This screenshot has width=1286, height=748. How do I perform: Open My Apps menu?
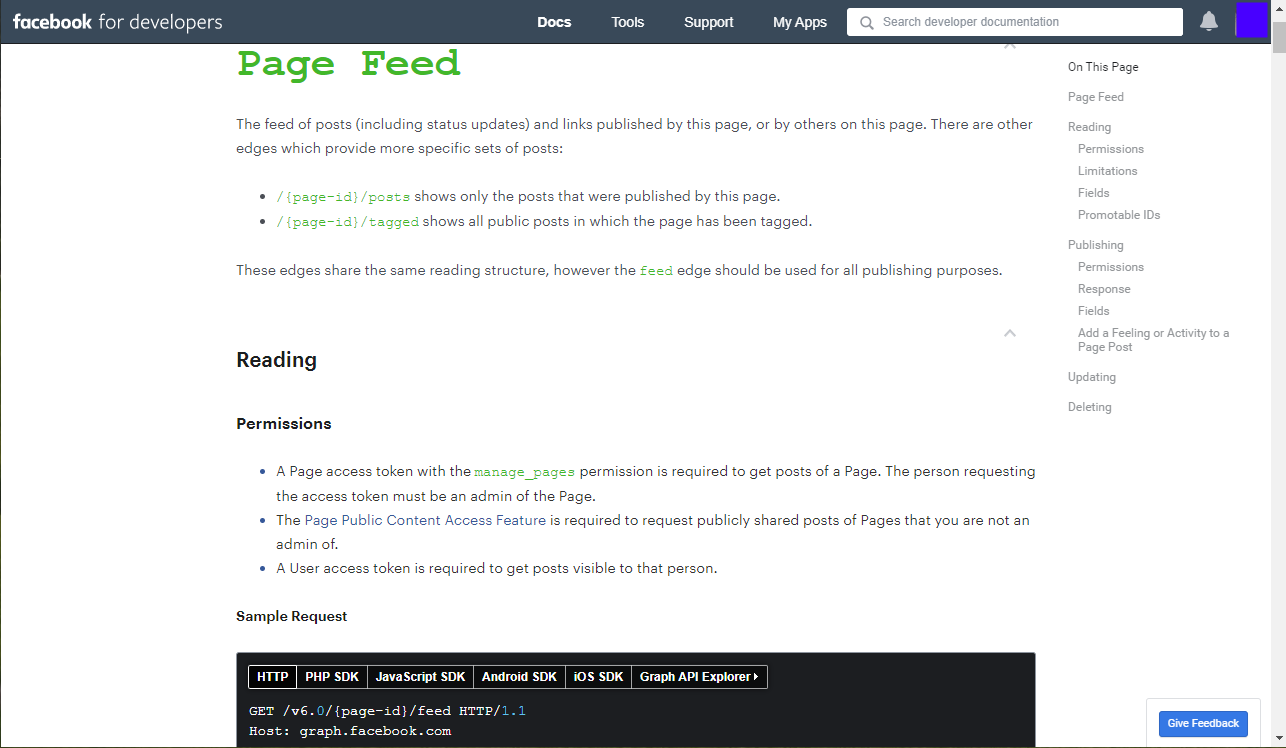(800, 22)
